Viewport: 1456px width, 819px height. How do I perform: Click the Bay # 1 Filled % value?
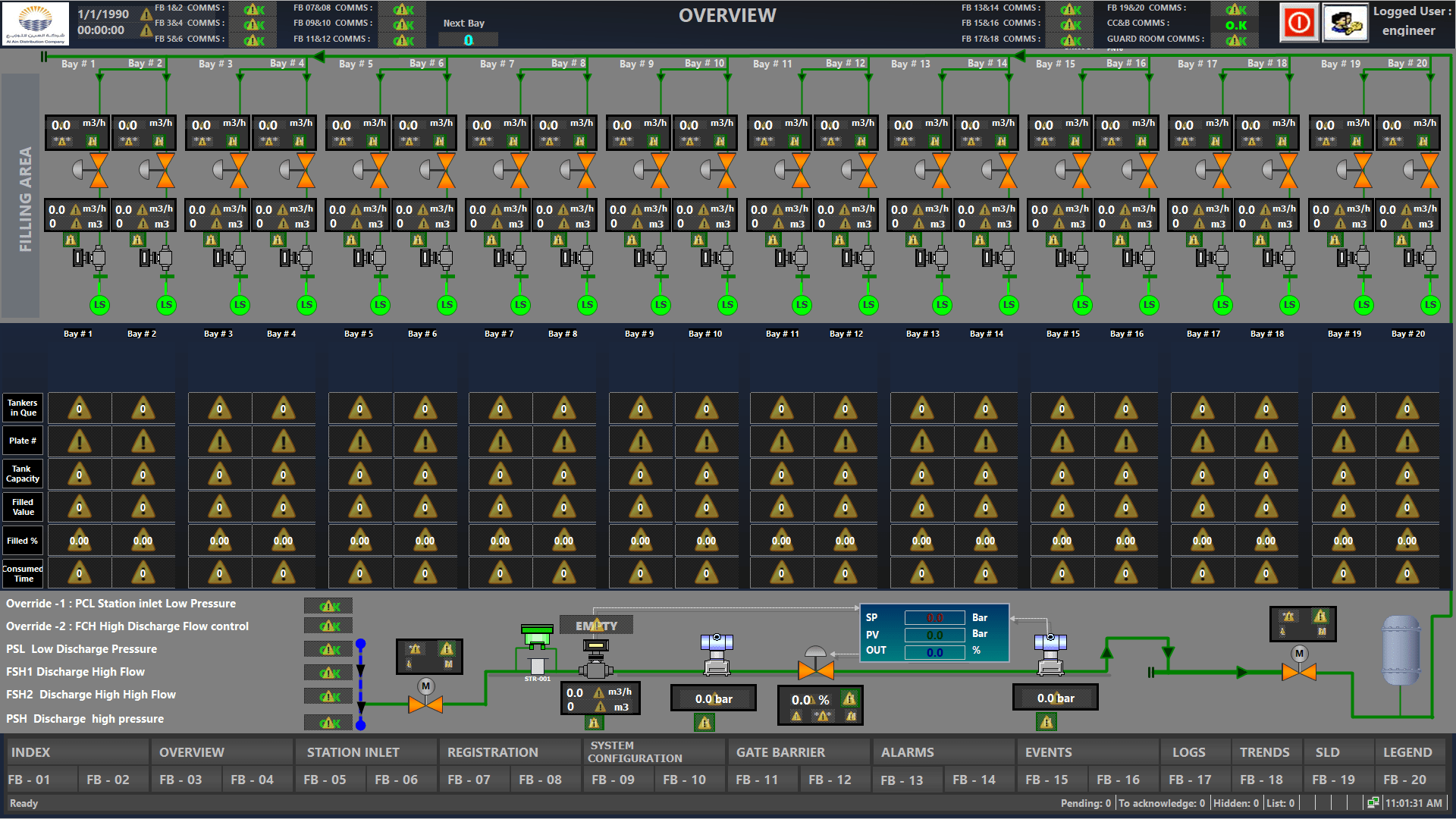pyautogui.click(x=80, y=541)
